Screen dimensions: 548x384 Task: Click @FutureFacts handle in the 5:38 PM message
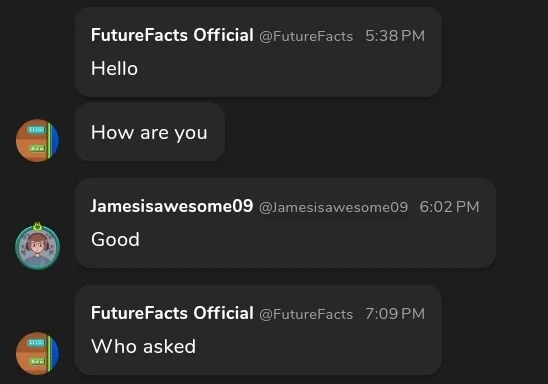click(x=306, y=36)
